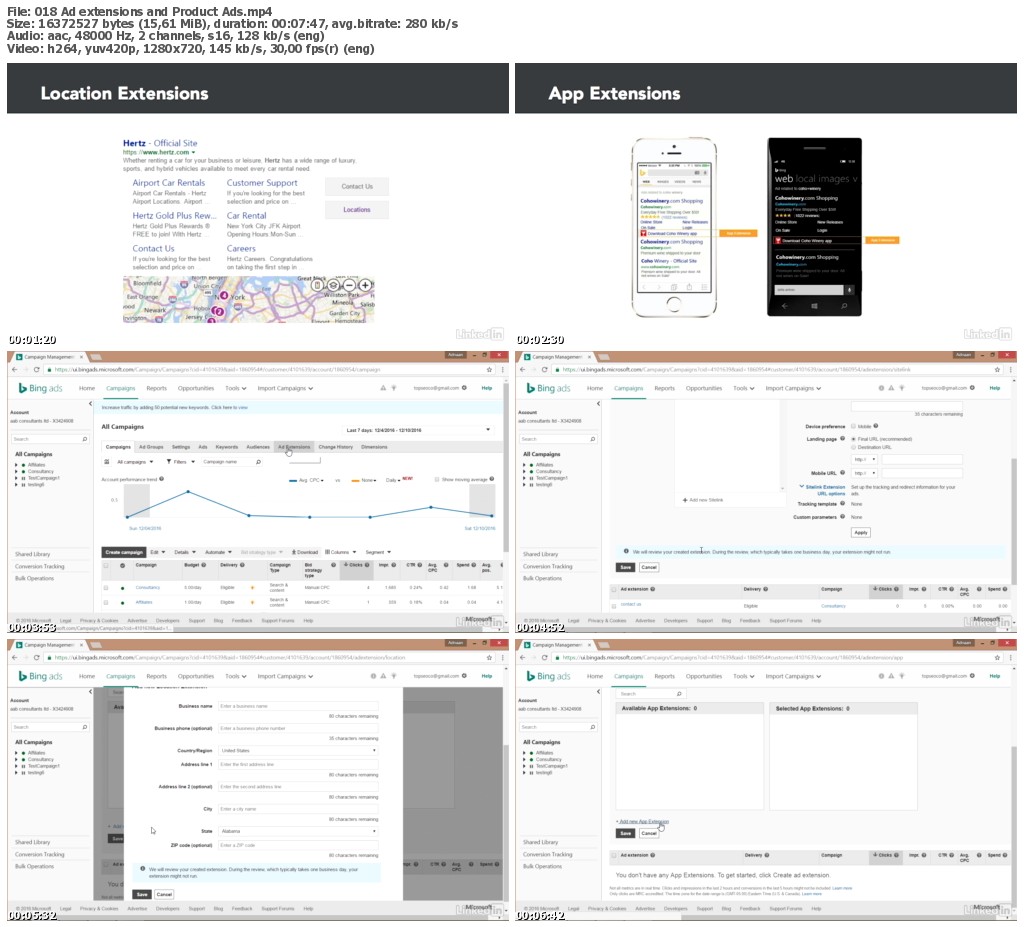
Task: Click zoom-in plus control on Hertz map
Action: point(365,285)
